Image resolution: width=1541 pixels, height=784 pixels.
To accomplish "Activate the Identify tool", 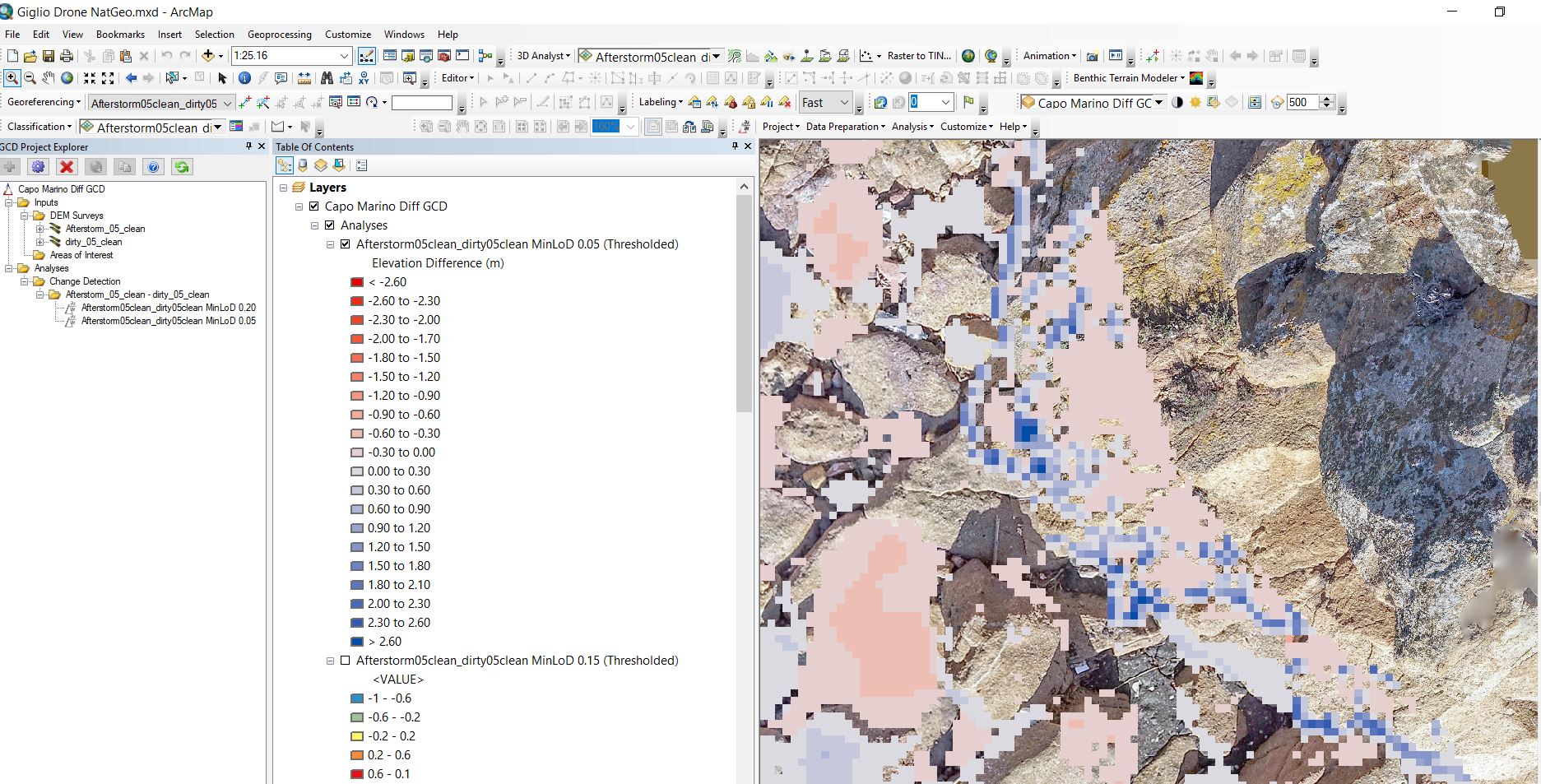I will 244,78.
